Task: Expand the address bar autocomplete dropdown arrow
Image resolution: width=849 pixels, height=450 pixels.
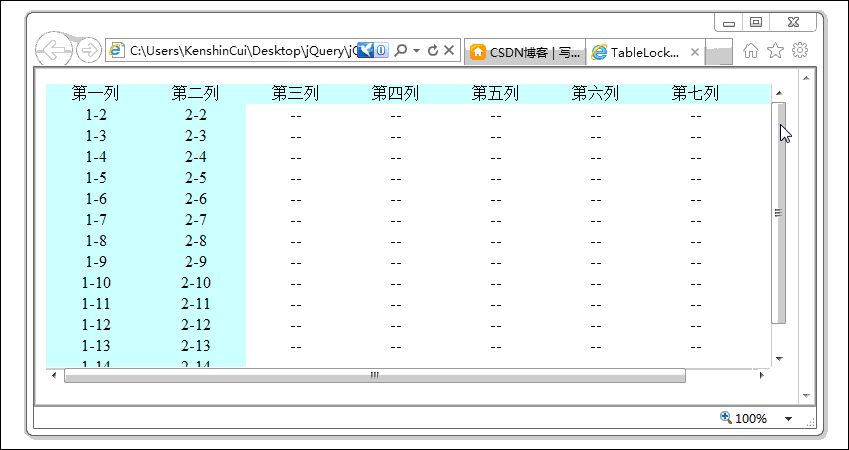Action: click(417, 50)
